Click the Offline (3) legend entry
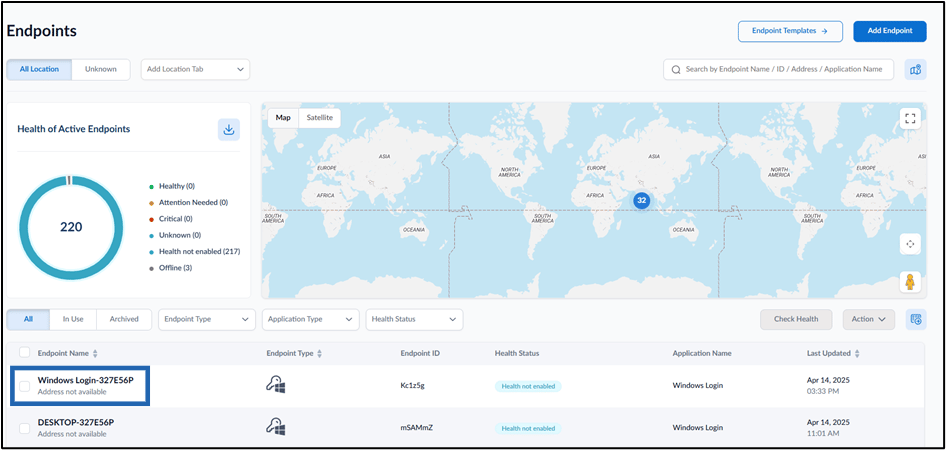 point(170,268)
